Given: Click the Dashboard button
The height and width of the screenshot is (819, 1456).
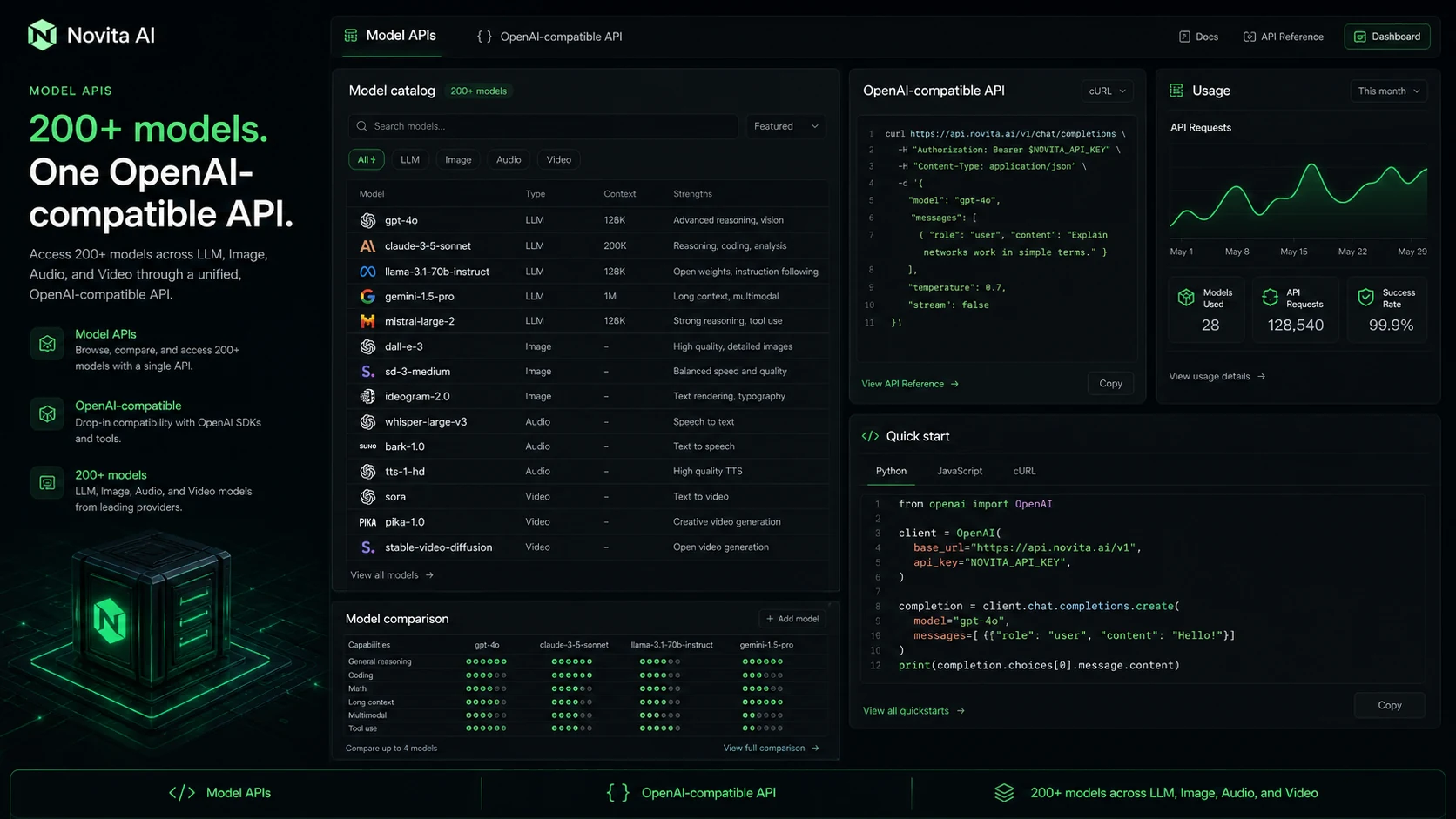Looking at the screenshot, I should (x=1387, y=37).
